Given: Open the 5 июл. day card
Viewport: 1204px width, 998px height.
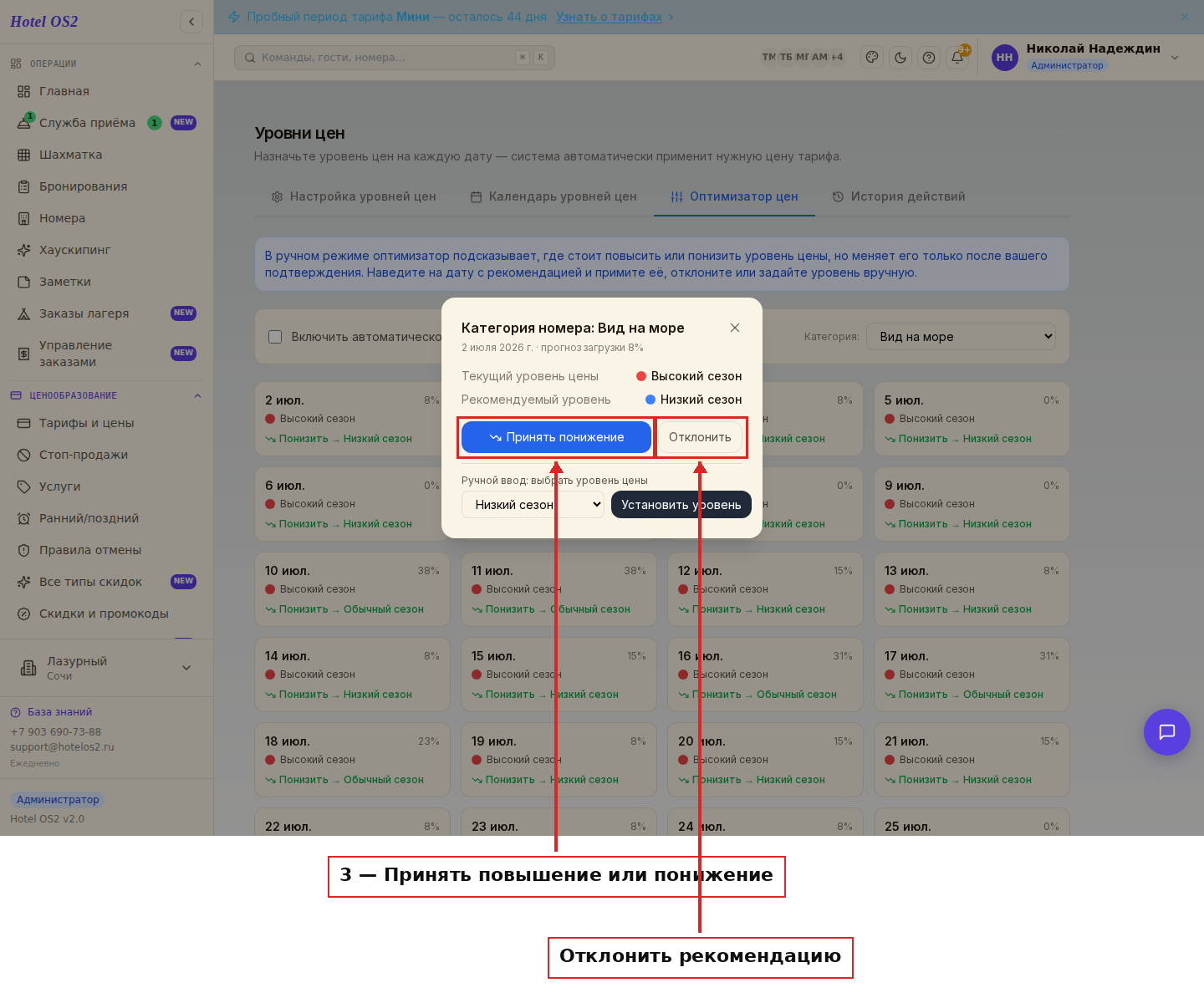Looking at the screenshot, I should click(972, 419).
